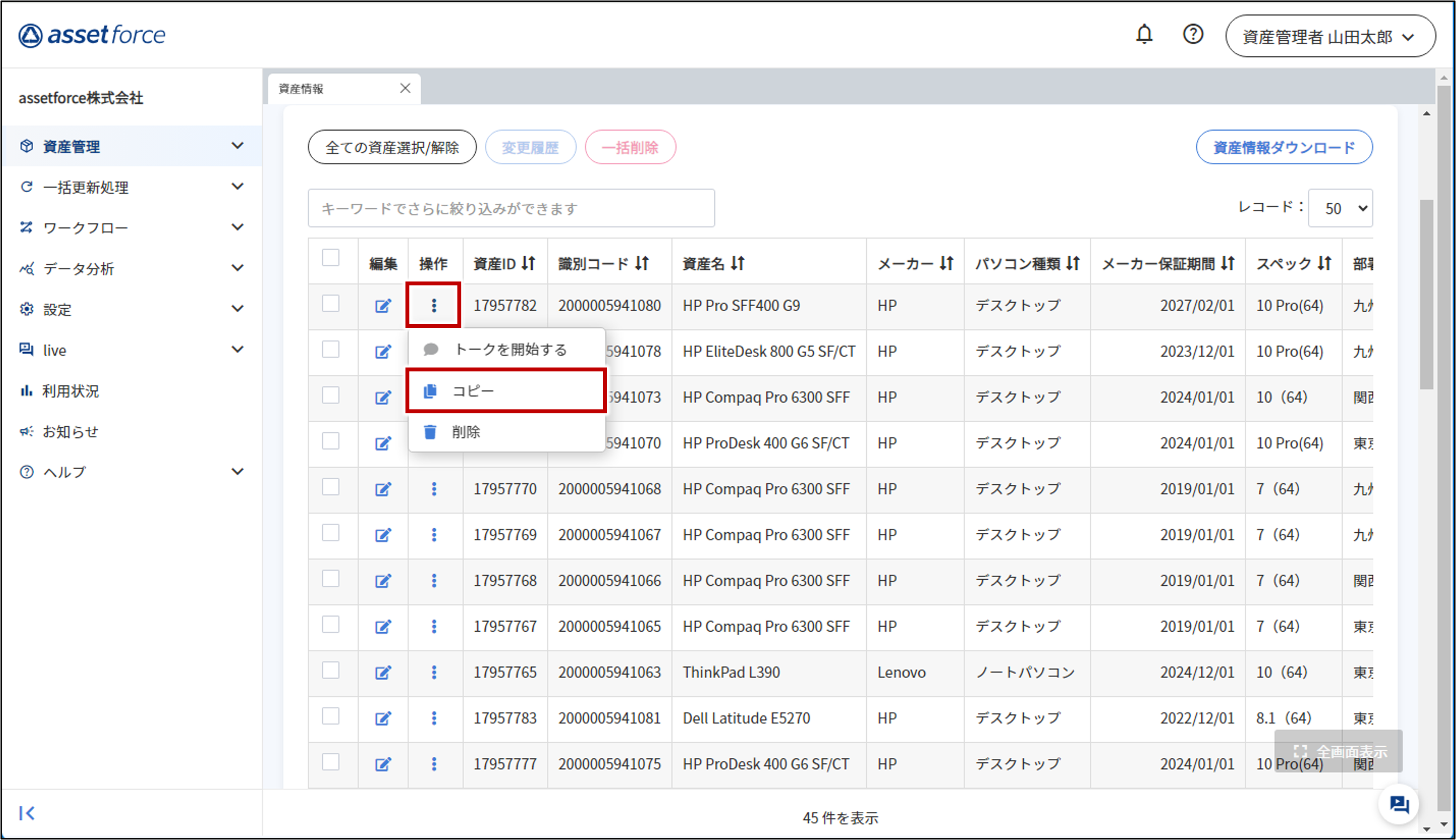Open operations menu for asset 17957782

(x=434, y=305)
